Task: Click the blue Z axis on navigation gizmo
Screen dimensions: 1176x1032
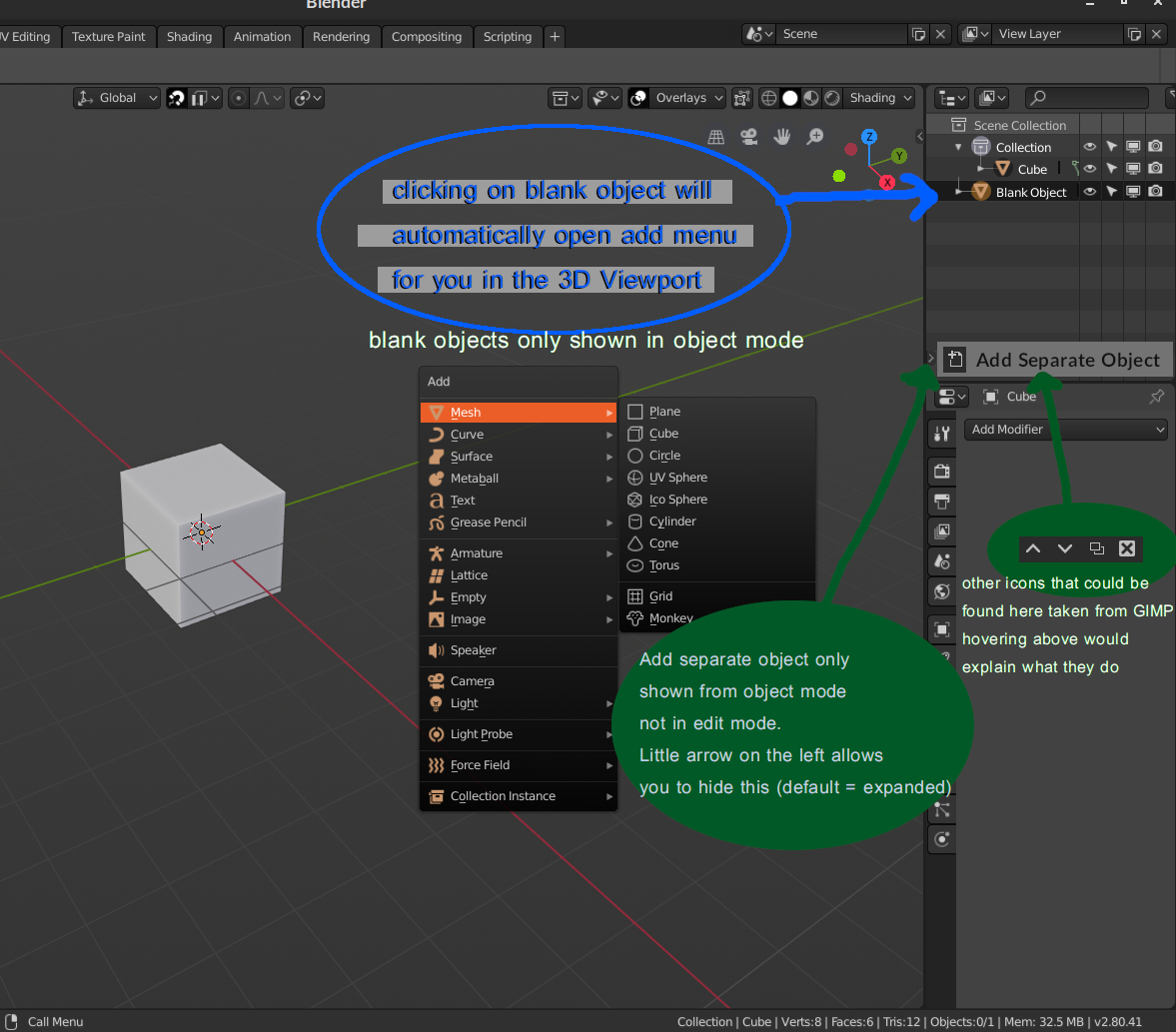Action: pos(869,137)
